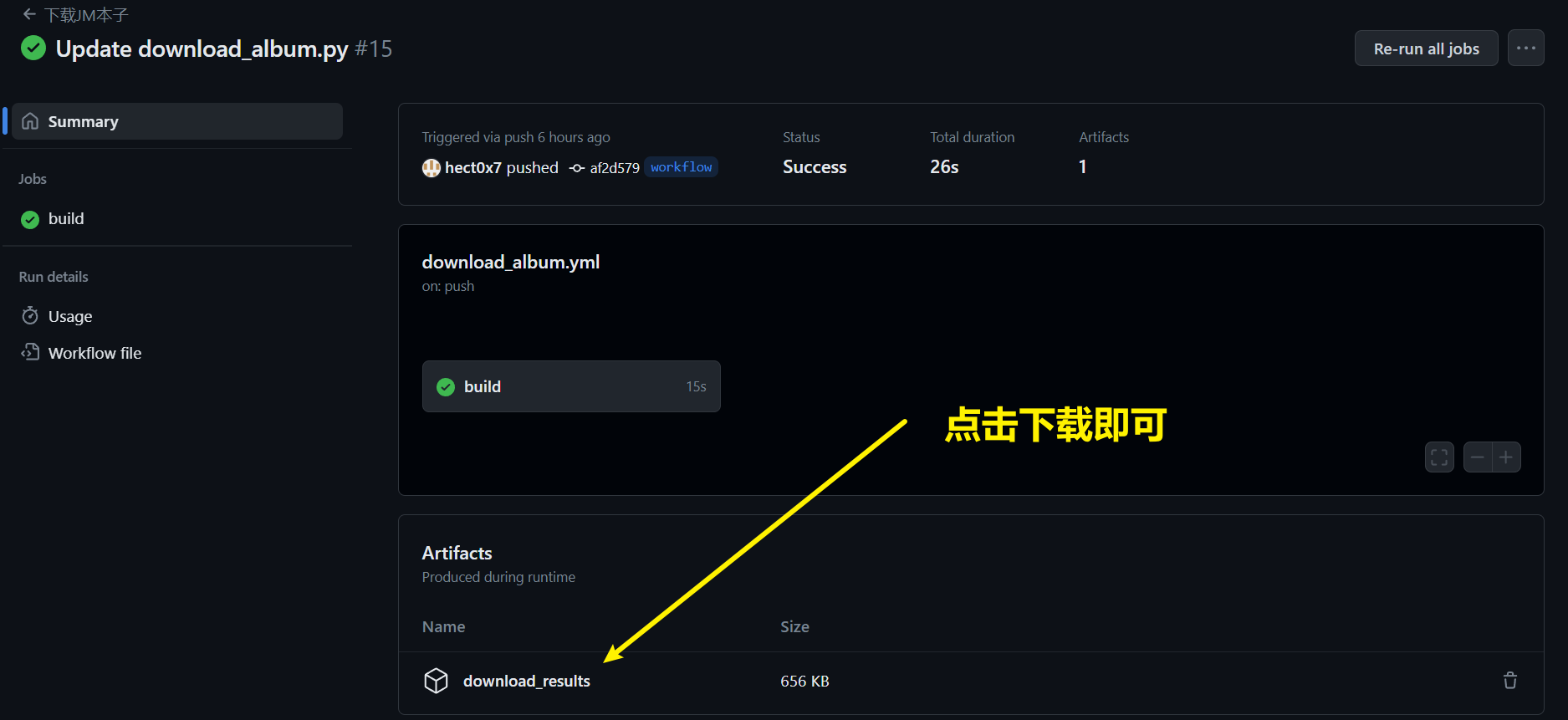Click Re-run all jobs button
This screenshot has height=720, width=1568.
(x=1426, y=49)
